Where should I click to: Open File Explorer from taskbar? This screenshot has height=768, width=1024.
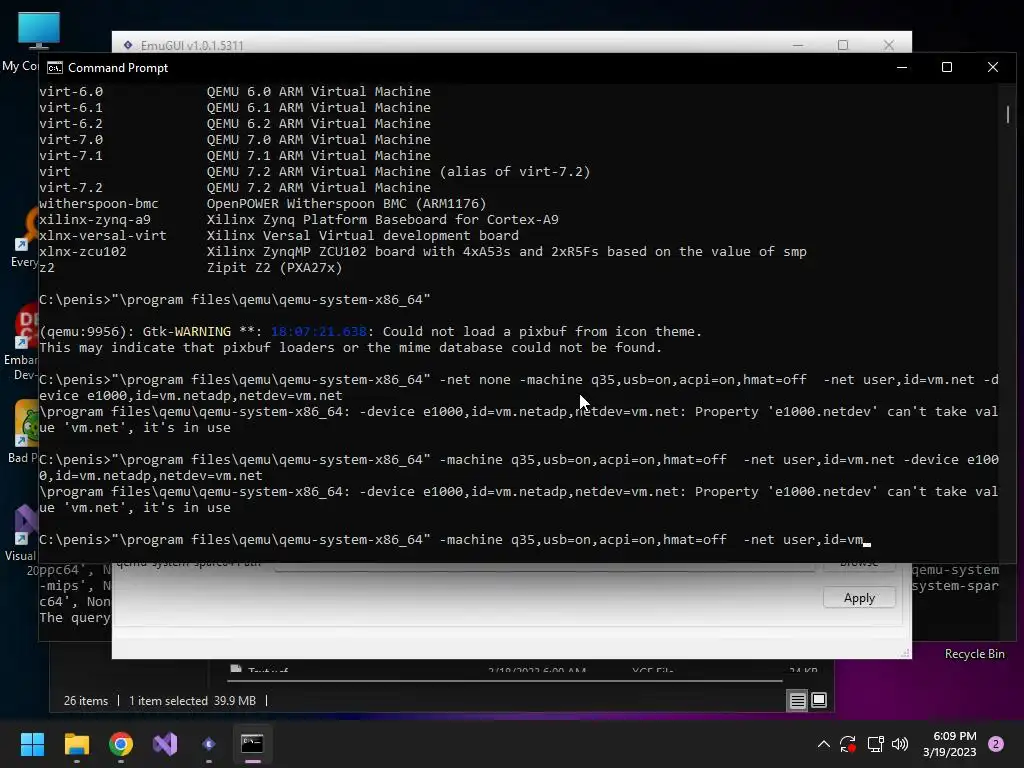coord(76,744)
